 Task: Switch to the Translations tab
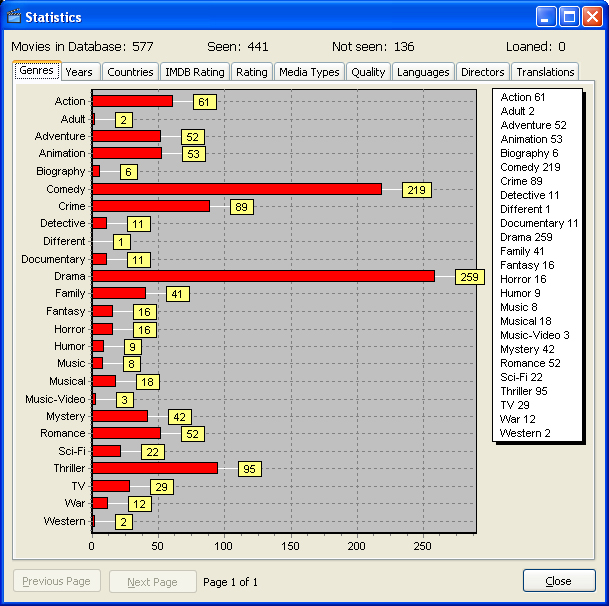point(545,72)
